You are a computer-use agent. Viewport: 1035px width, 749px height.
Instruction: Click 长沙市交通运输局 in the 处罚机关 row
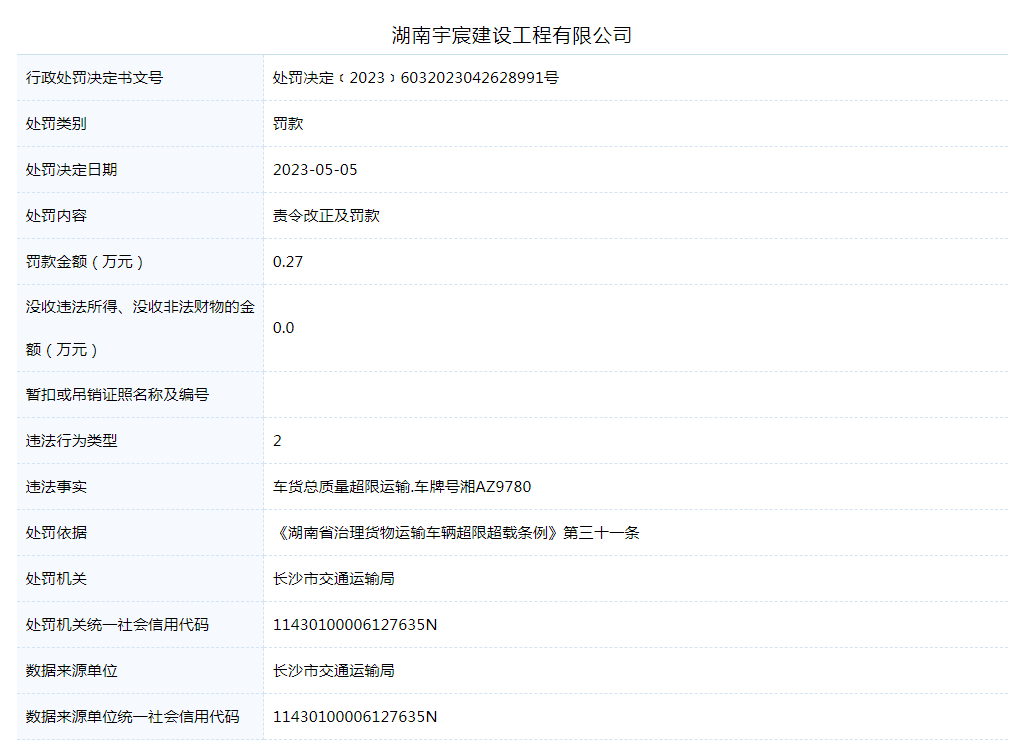pos(333,579)
